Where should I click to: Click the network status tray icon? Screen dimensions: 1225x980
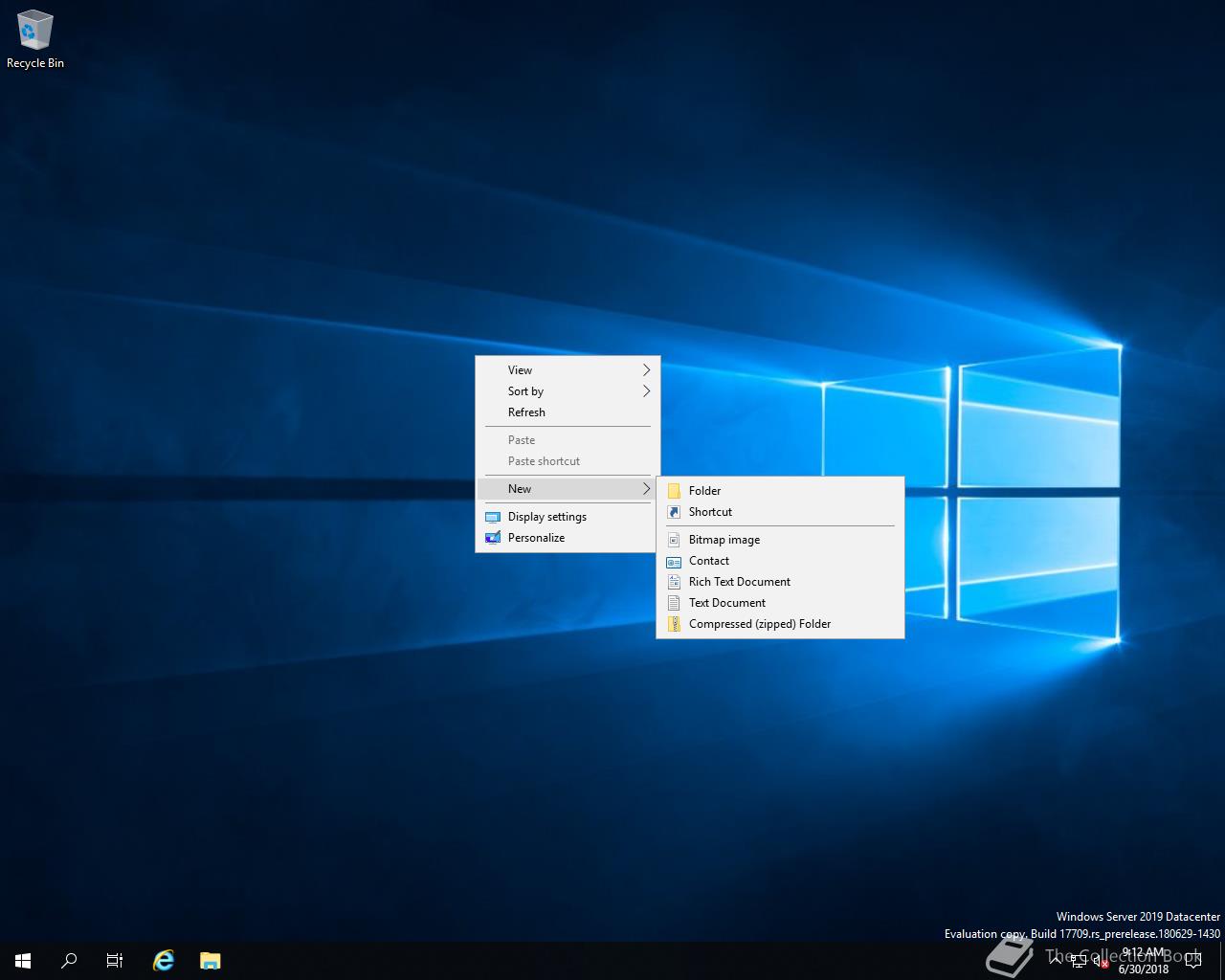1079,961
